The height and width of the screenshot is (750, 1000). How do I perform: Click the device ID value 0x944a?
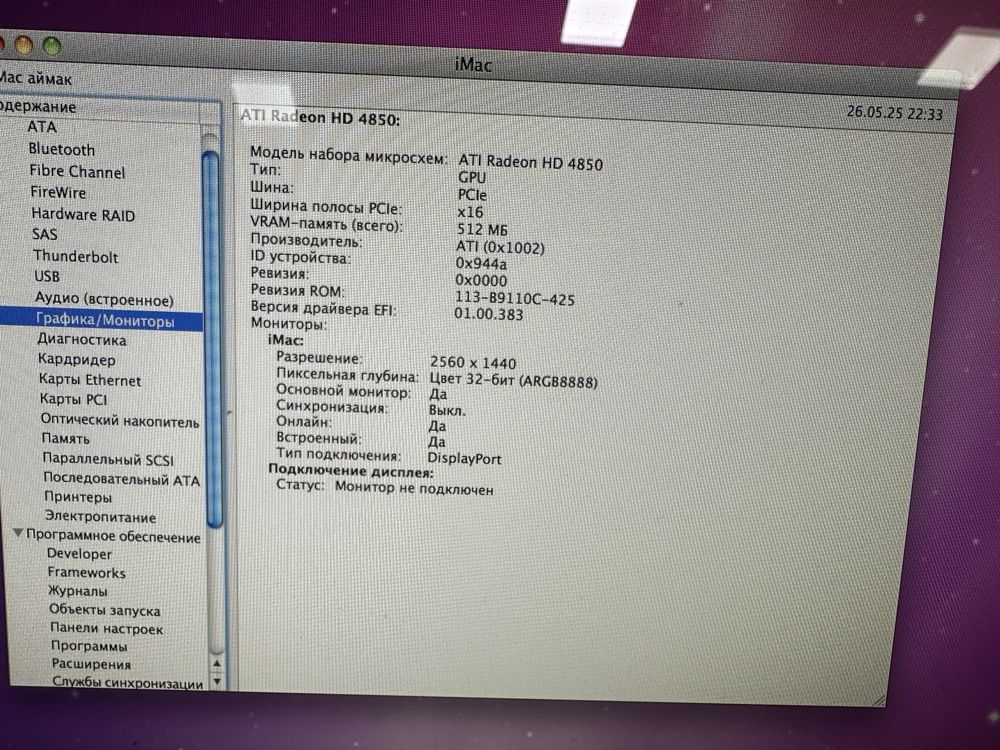481,263
